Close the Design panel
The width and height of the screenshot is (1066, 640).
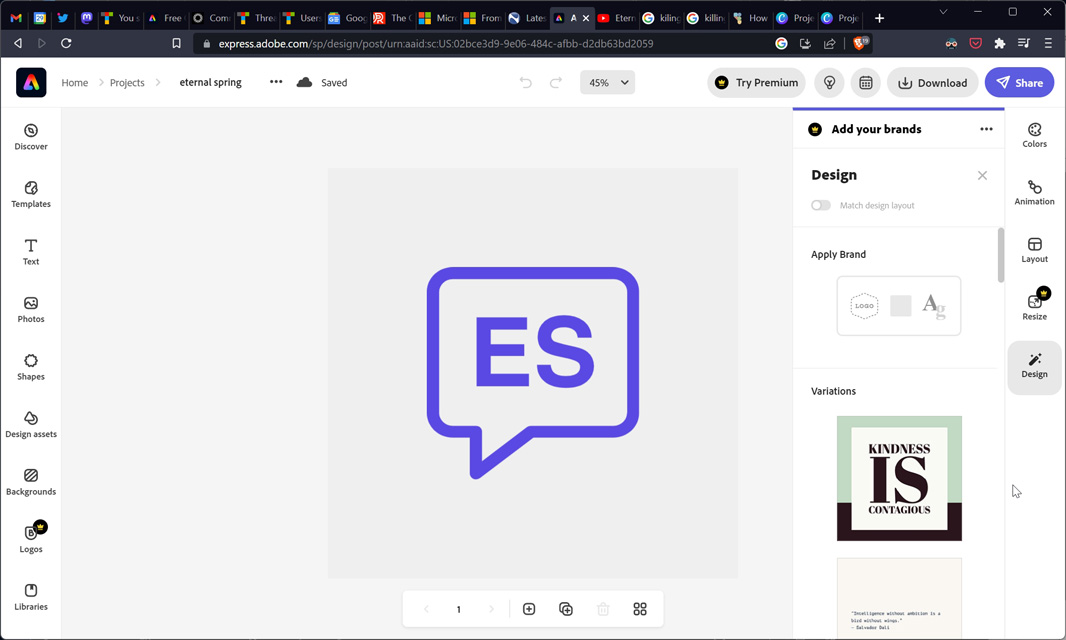[982, 175]
